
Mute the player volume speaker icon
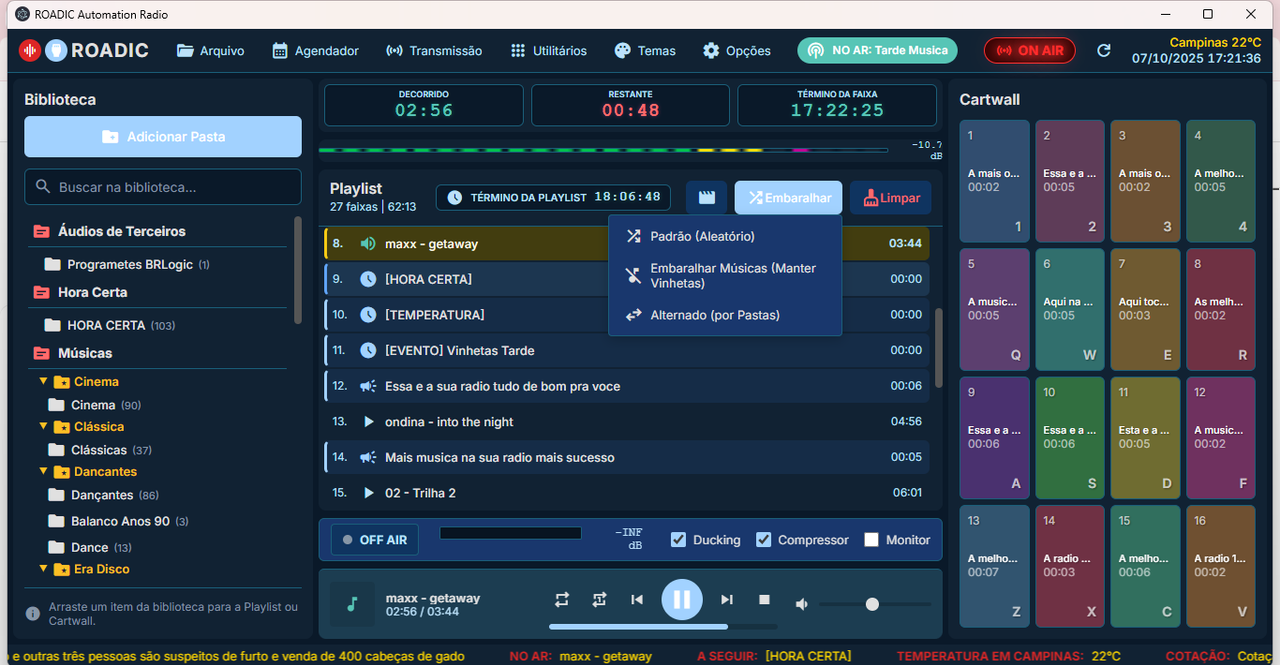coord(801,604)
